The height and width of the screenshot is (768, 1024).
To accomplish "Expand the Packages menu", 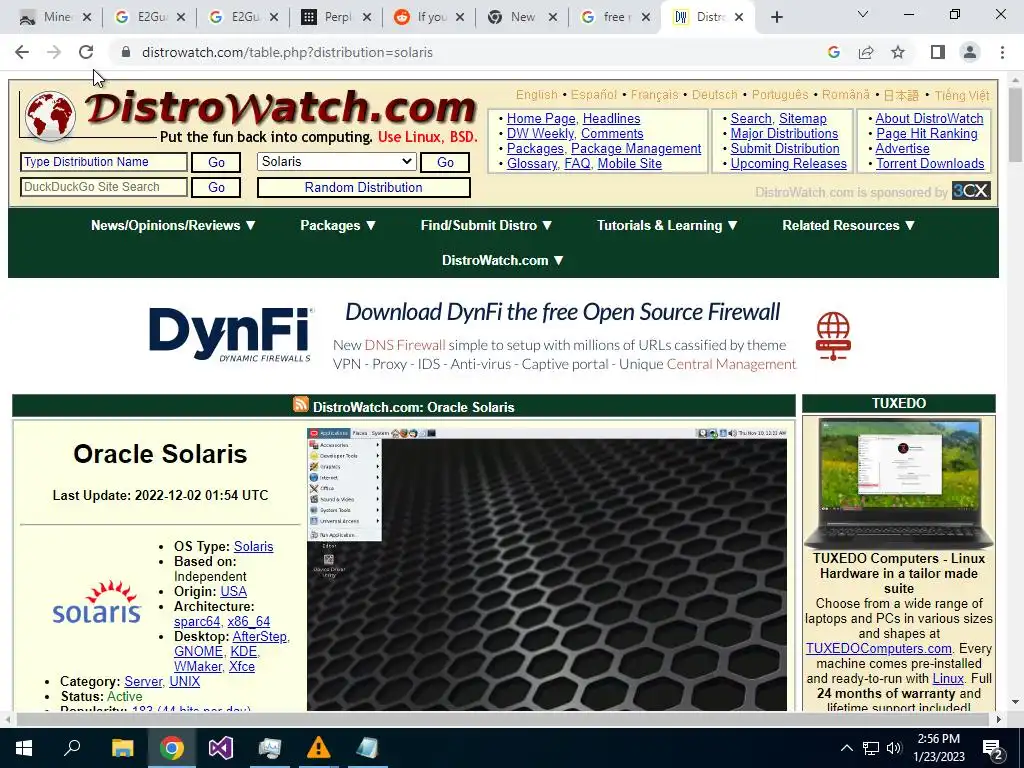I will click(x=338, y=225).
